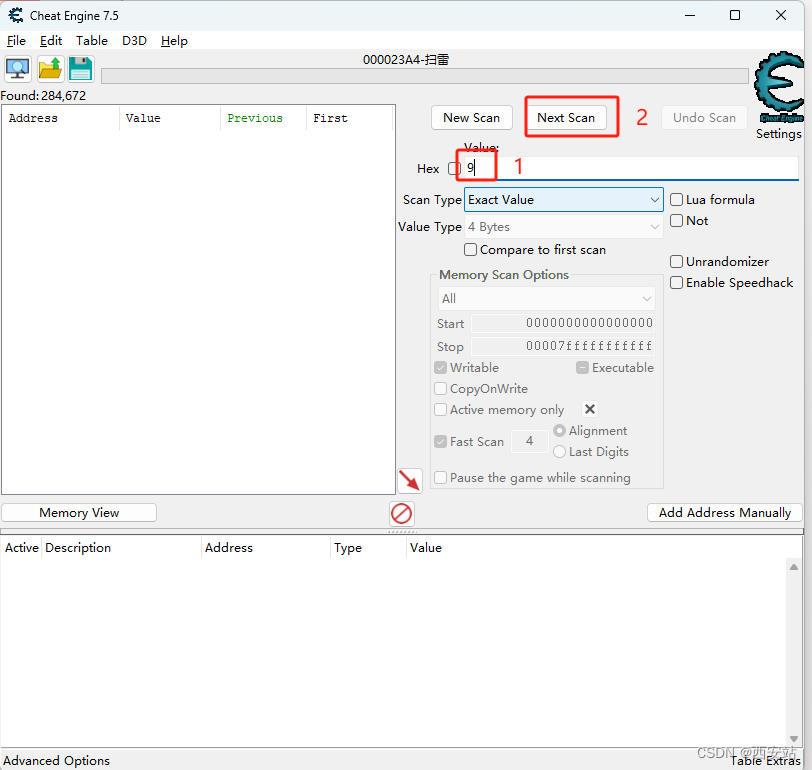812x770 pixels.
Task: Click the Found: 284,672 label
Action: point(43,96)
